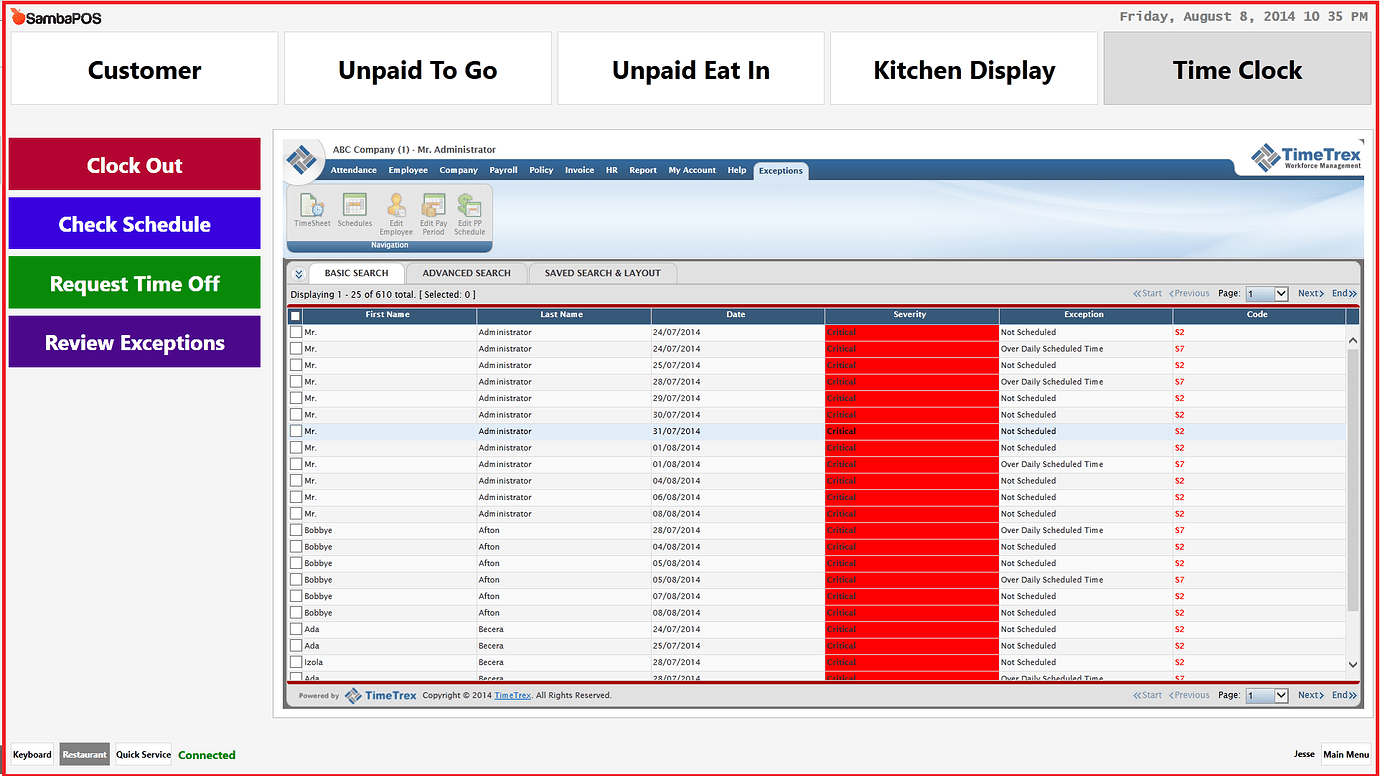1380x776 pixels.
Task: Click the Unpaid To Go button
Action: click(x=418, y=69)
